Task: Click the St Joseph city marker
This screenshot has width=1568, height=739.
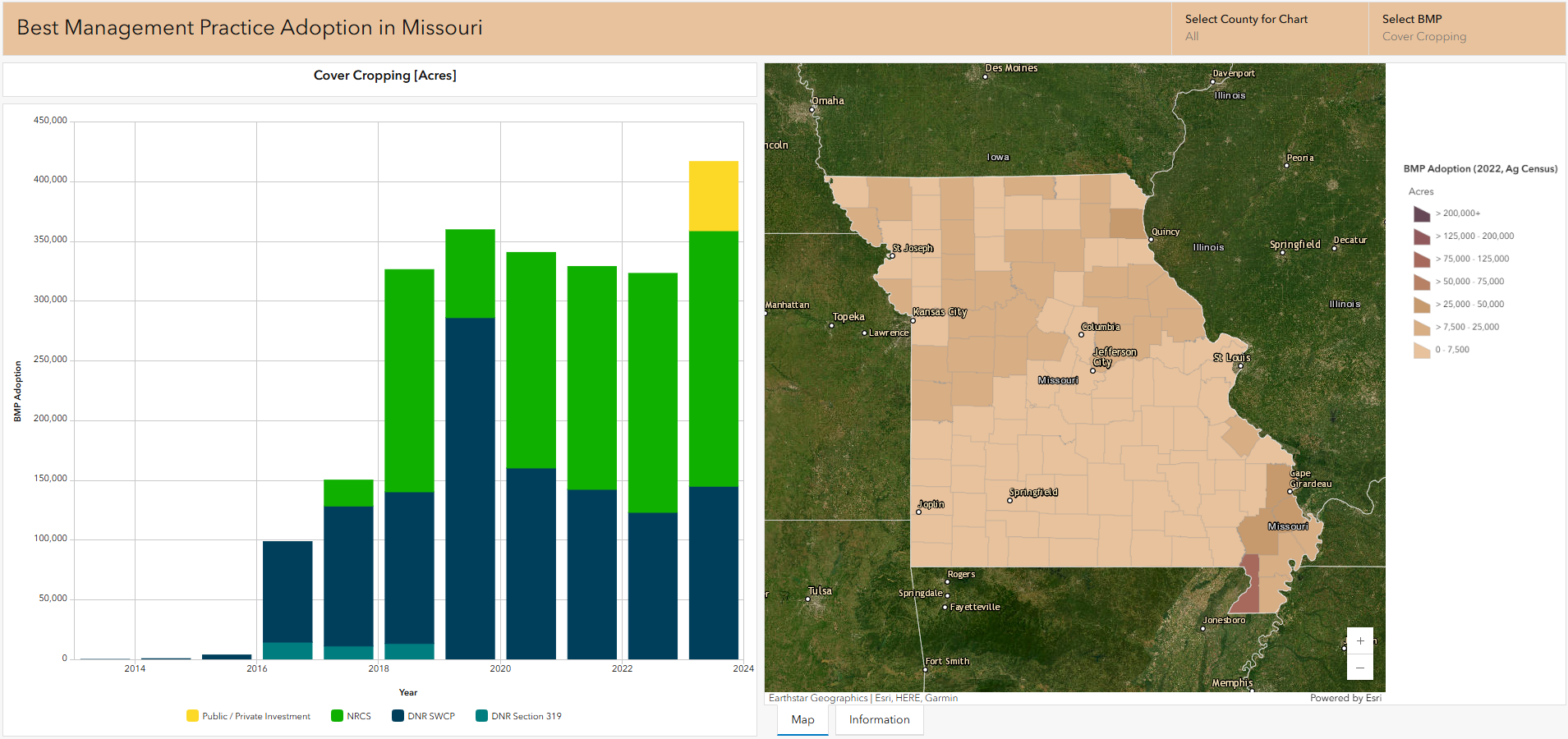Action: (892, 256)
